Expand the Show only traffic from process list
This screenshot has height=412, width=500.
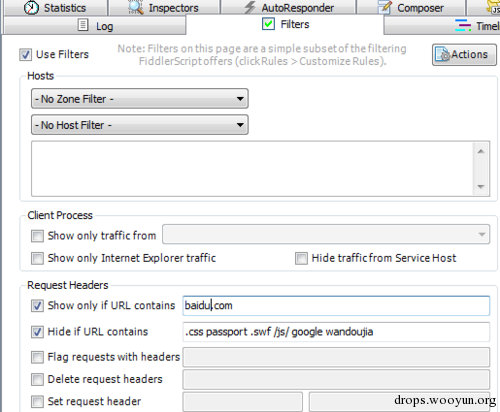482,234
